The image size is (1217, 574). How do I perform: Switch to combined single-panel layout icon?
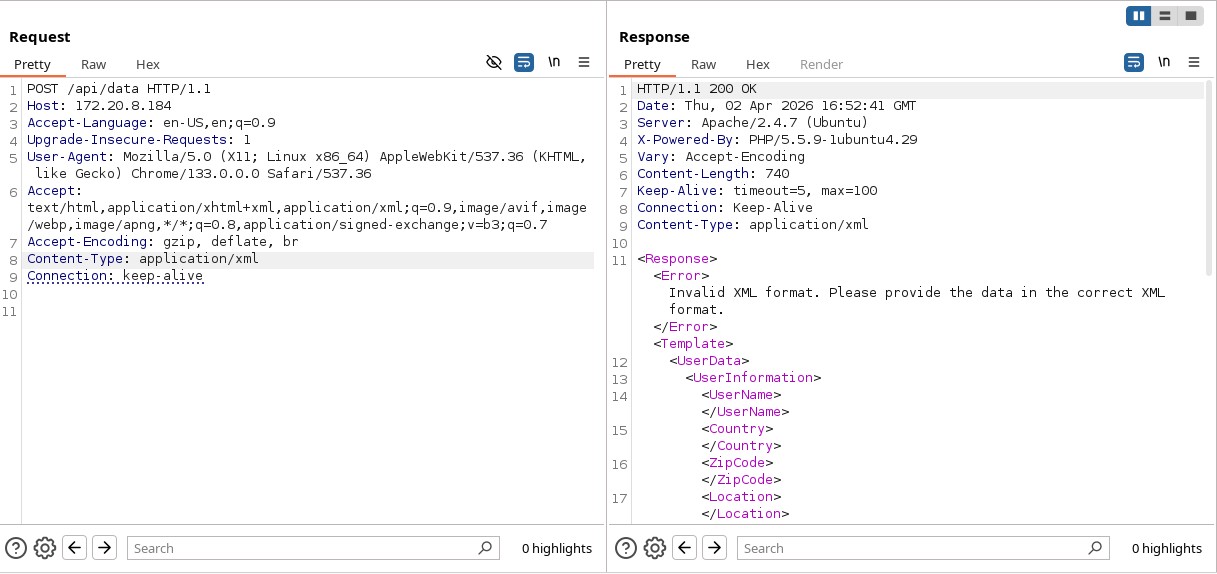click(x=1190, y=16)
